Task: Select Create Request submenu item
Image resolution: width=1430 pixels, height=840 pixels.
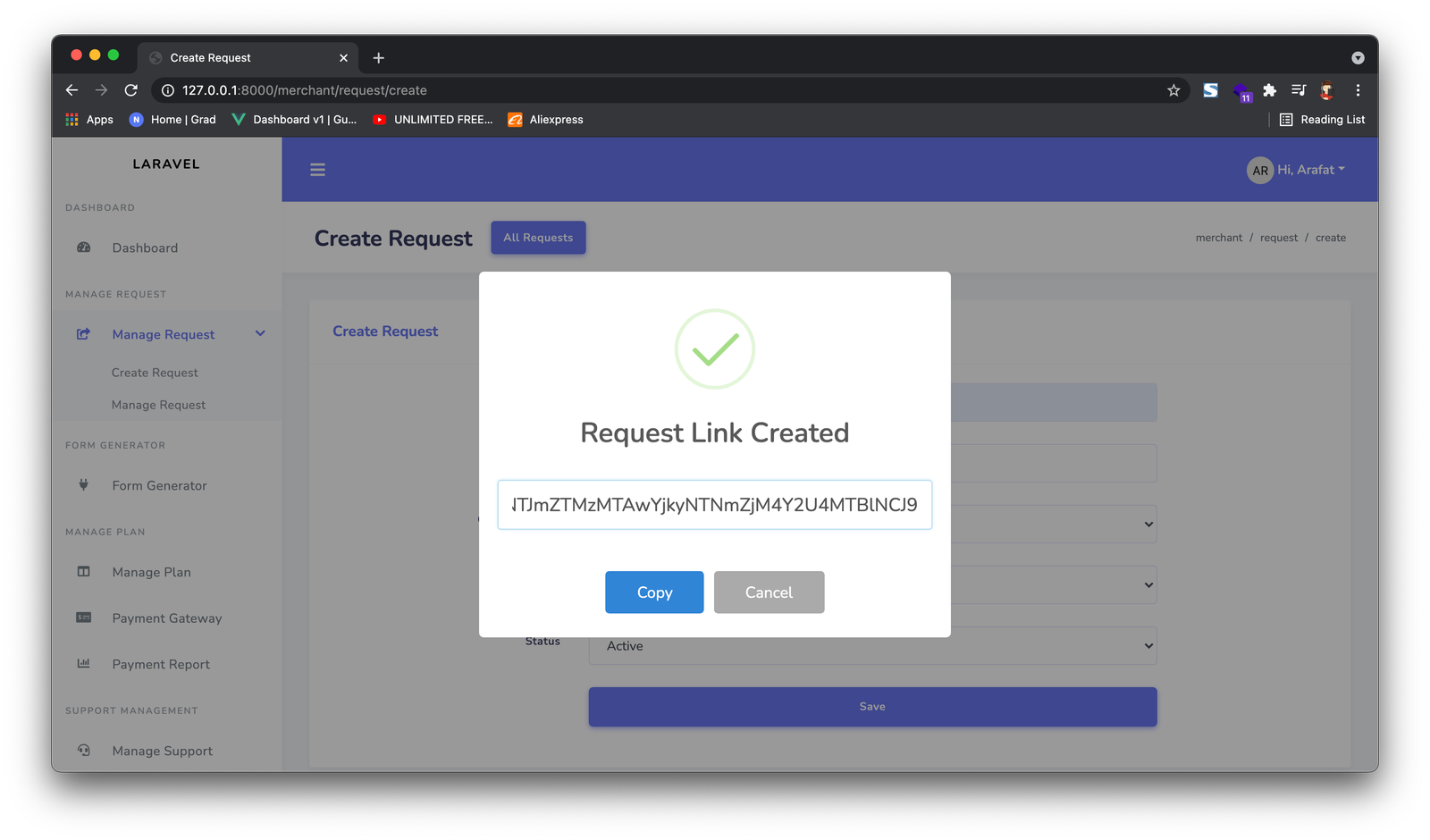Action: click(x=155, y=373)
